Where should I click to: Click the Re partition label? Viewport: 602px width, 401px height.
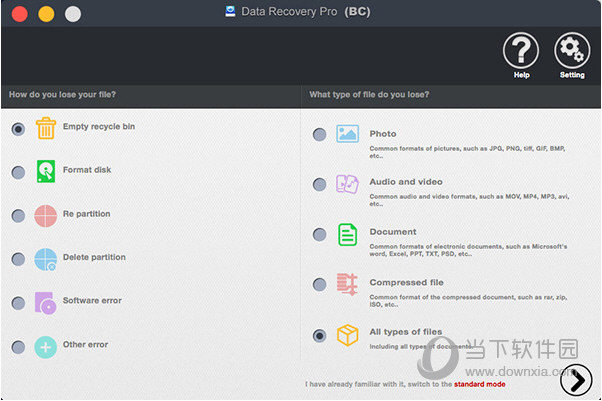(86, 214)
